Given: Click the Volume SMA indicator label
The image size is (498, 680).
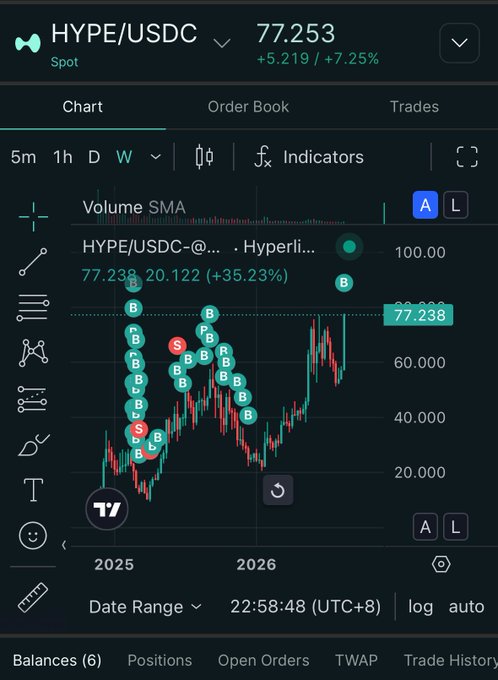Looking at the screenshot, I should coord(134,207).
